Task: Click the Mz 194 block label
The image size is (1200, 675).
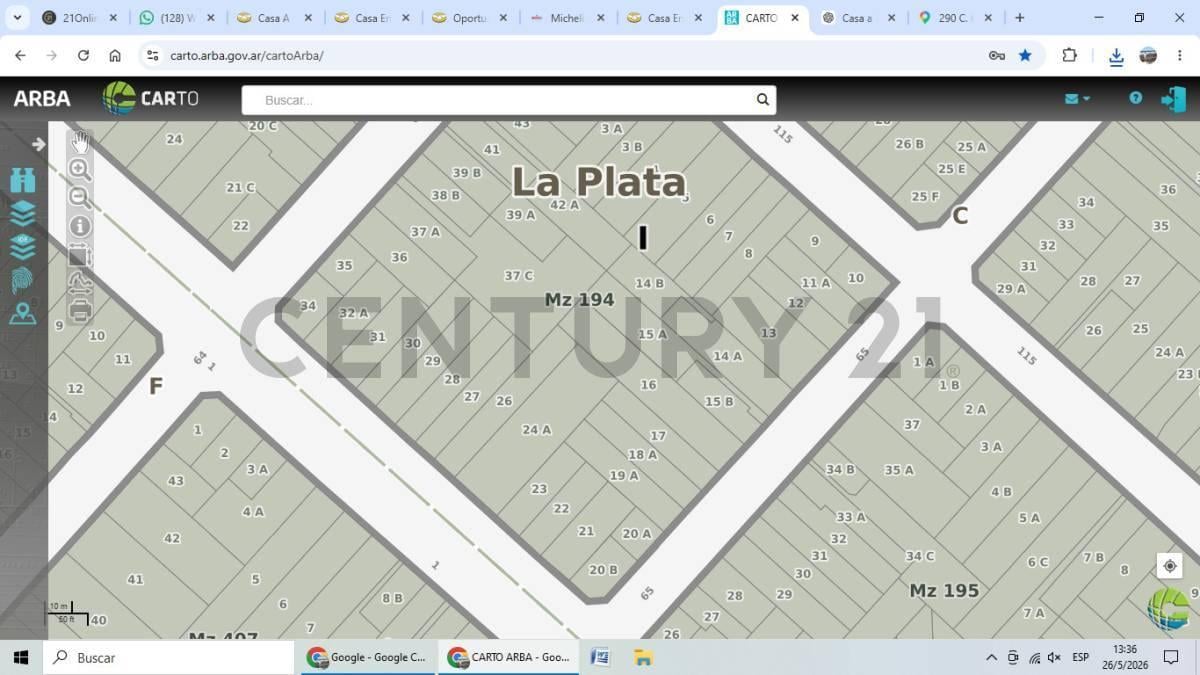Action: (x=579, y=299)
